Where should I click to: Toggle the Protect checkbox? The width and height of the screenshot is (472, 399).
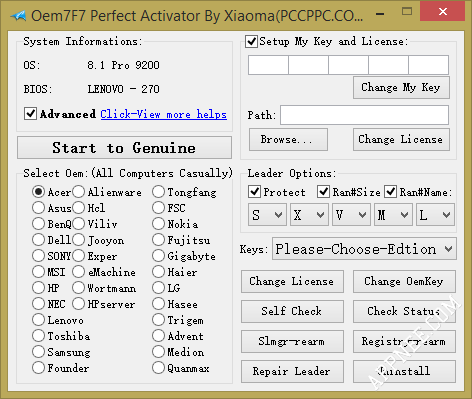255,192
